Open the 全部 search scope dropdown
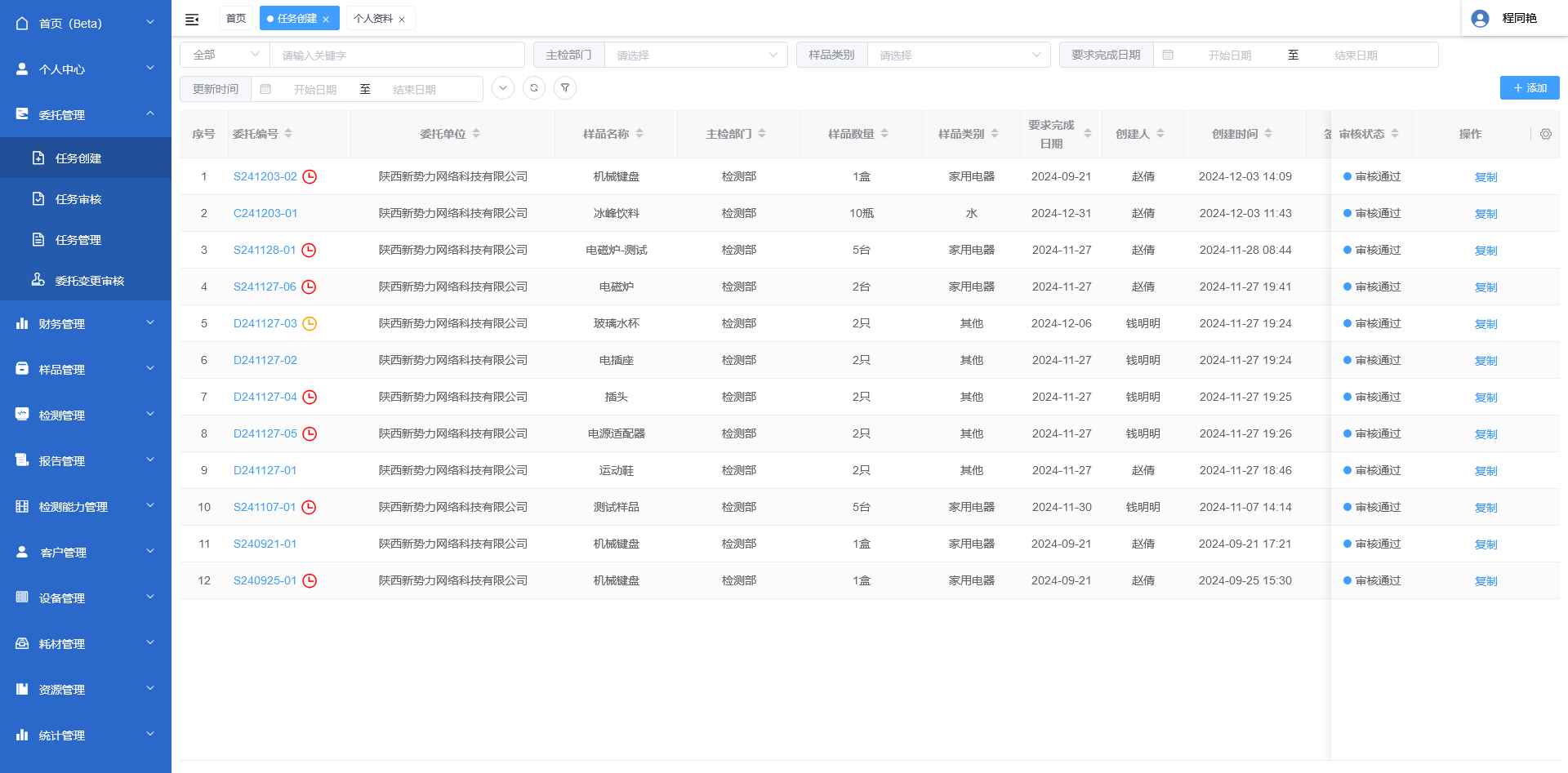The height and width of the screenshot is (773, 1568). pos(225,55)
